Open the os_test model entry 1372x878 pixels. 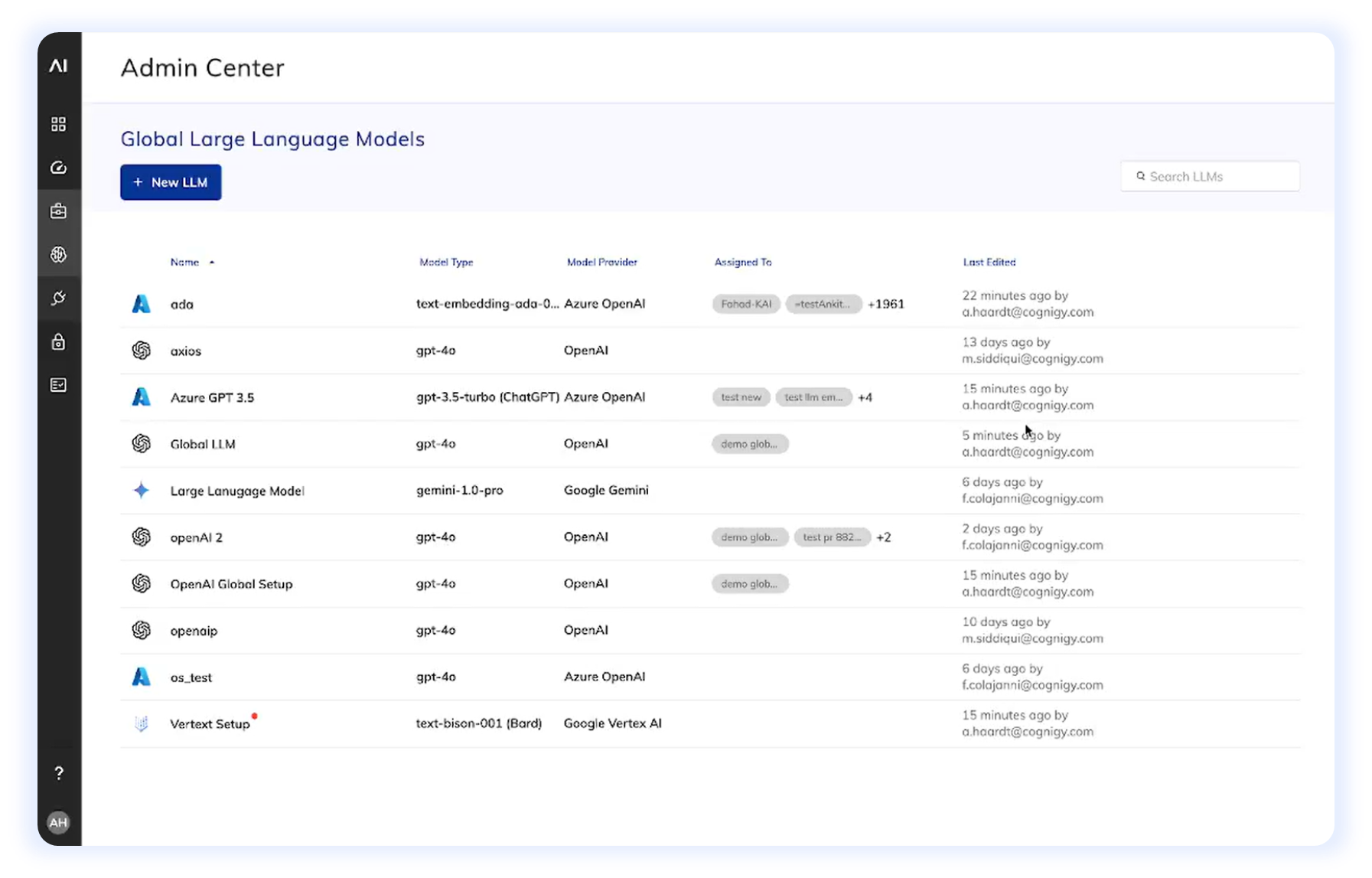tap(191, 677)
